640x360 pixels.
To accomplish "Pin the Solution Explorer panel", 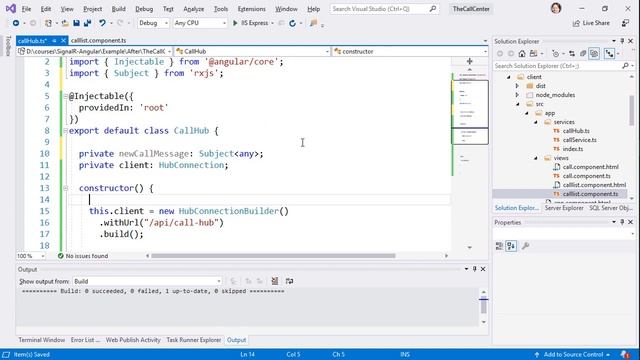I will pos(622,41).
